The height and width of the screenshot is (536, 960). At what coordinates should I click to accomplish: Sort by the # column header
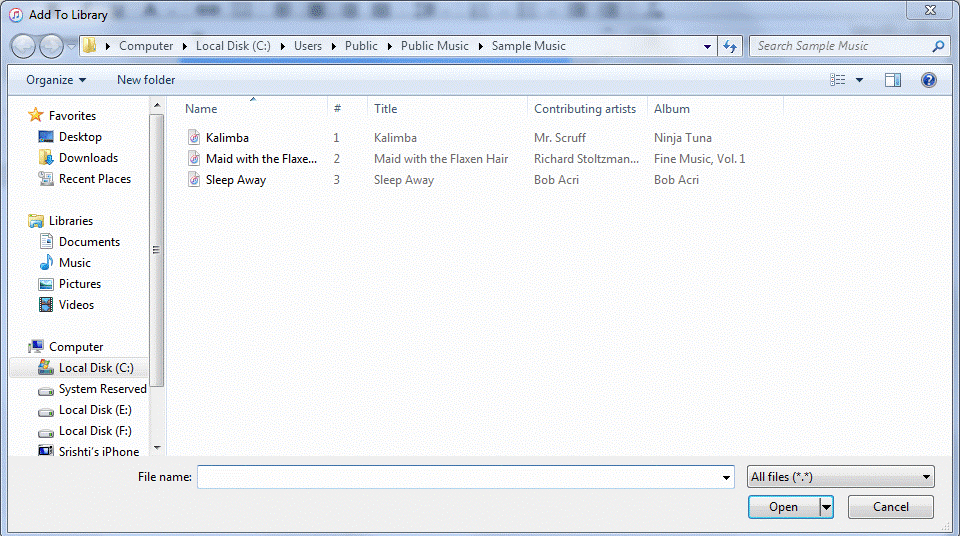pyautogui.click(x=337, y=109)
